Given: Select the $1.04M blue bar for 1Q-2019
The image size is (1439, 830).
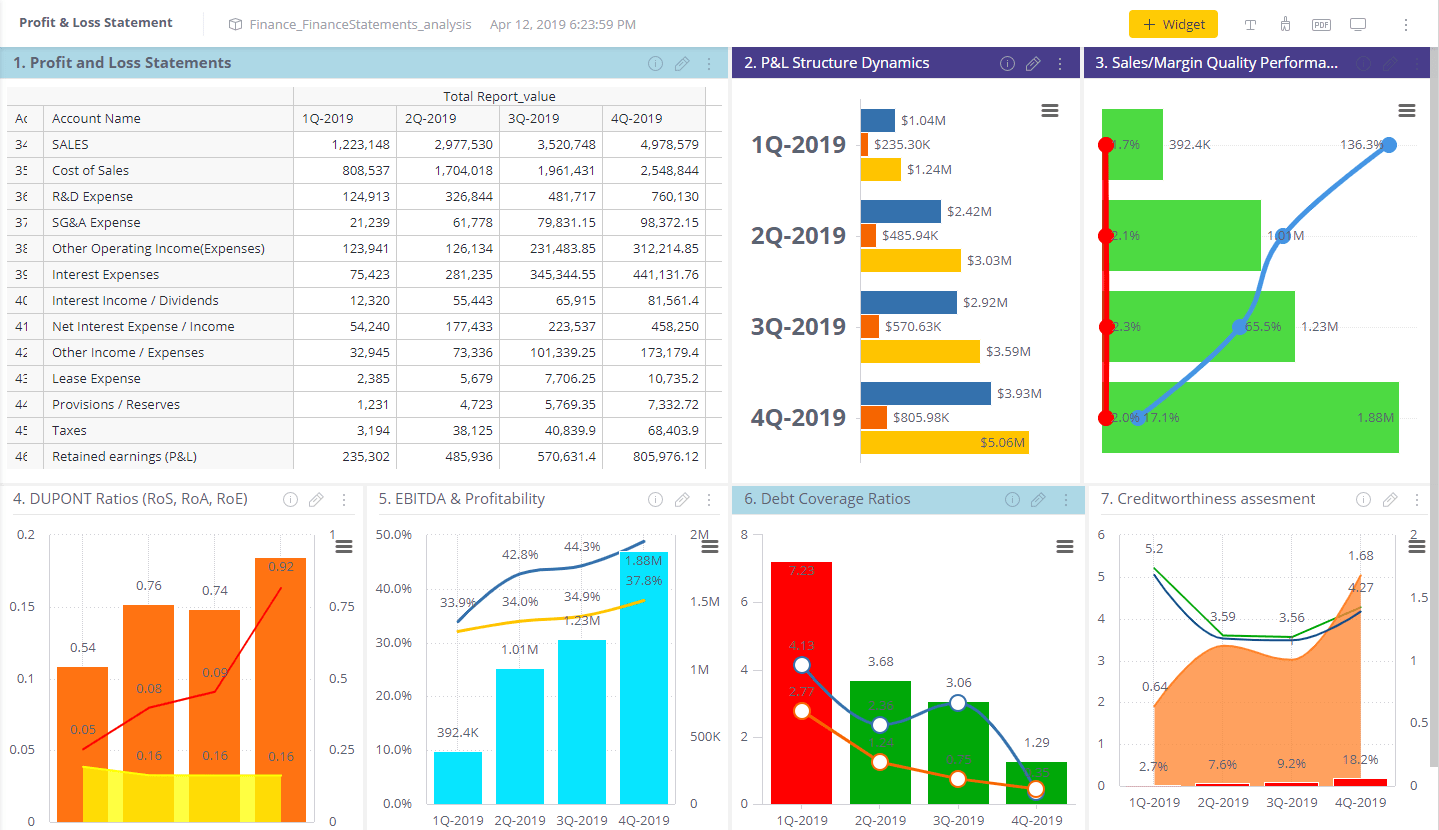Looking at the screenshot, I should tap(878, 120).
